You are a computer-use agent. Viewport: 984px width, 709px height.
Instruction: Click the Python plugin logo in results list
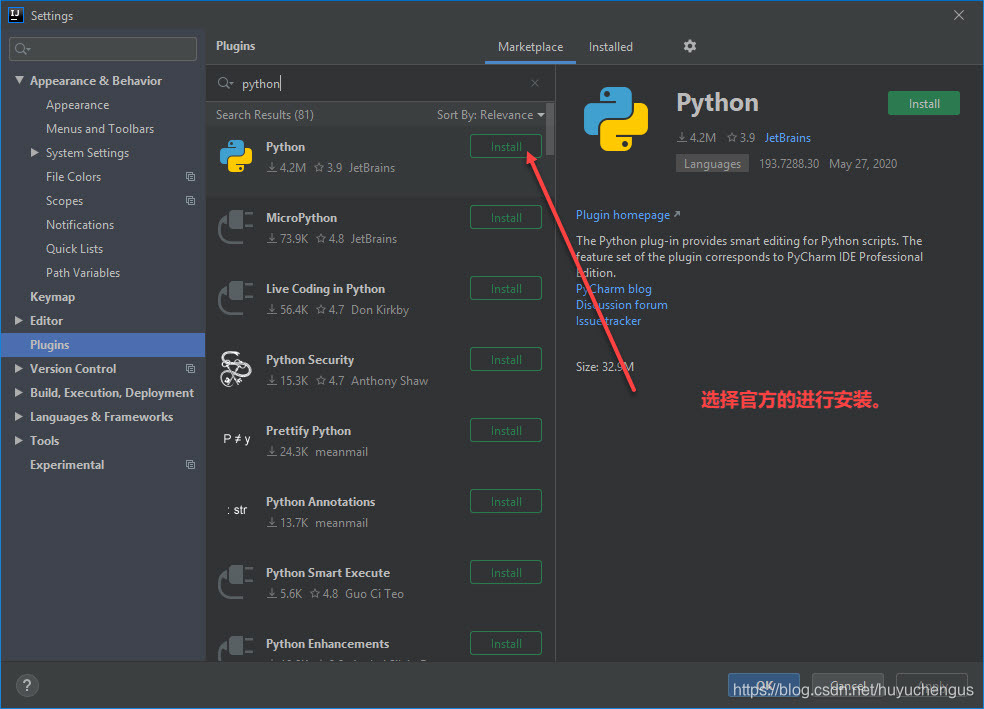[x=236, y=156]
